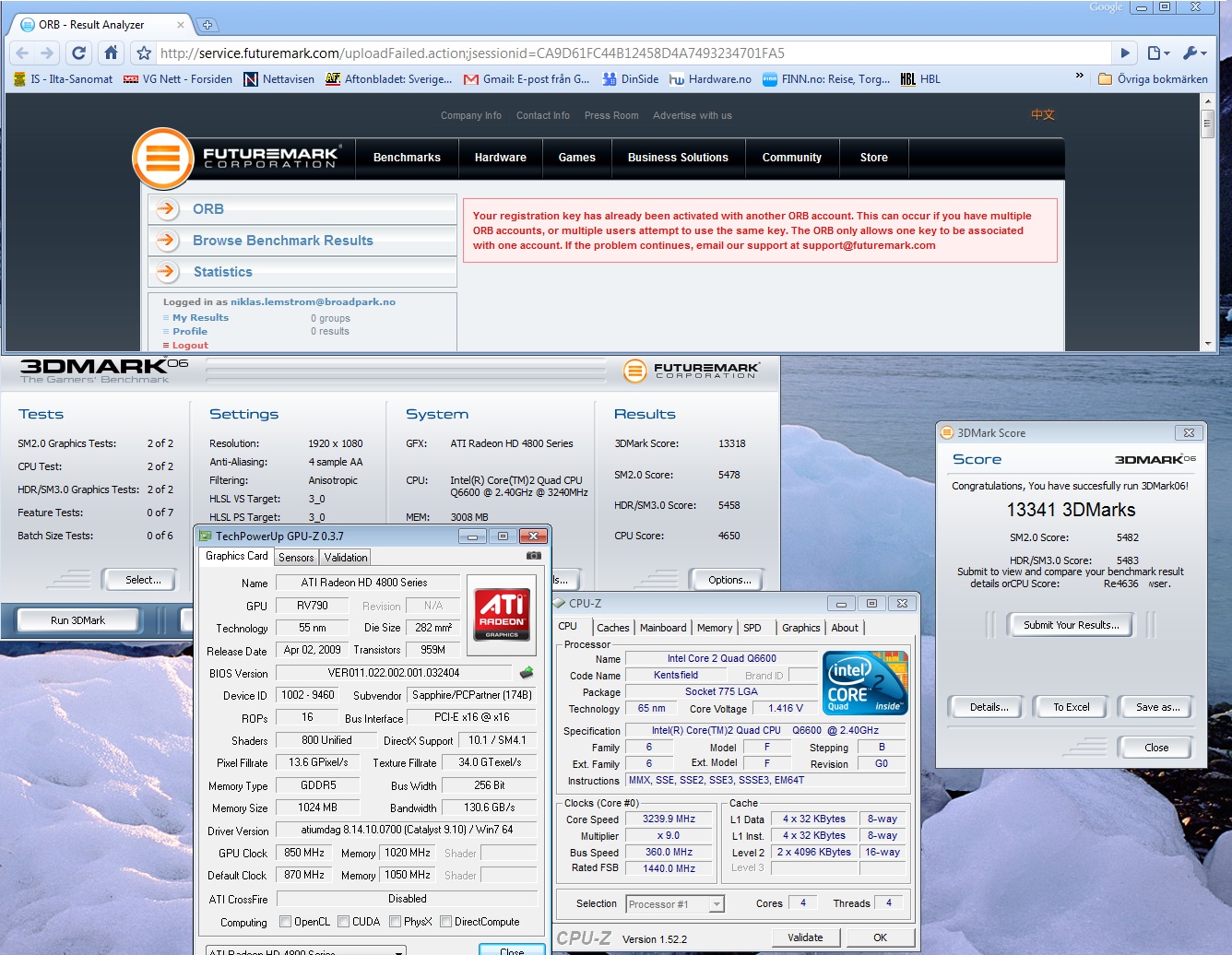Open the Hardware menu on Futuremark site

[x=501, y=158]
